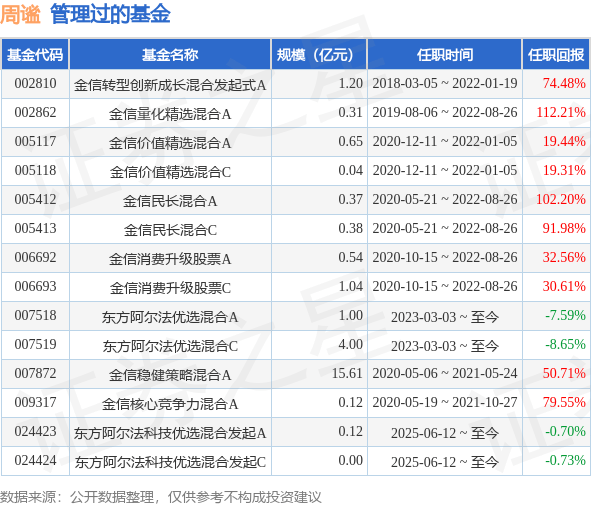The height and width of the screenshot is (506, 591).
Task: Select fund code 005413
Action: point(35,228)
